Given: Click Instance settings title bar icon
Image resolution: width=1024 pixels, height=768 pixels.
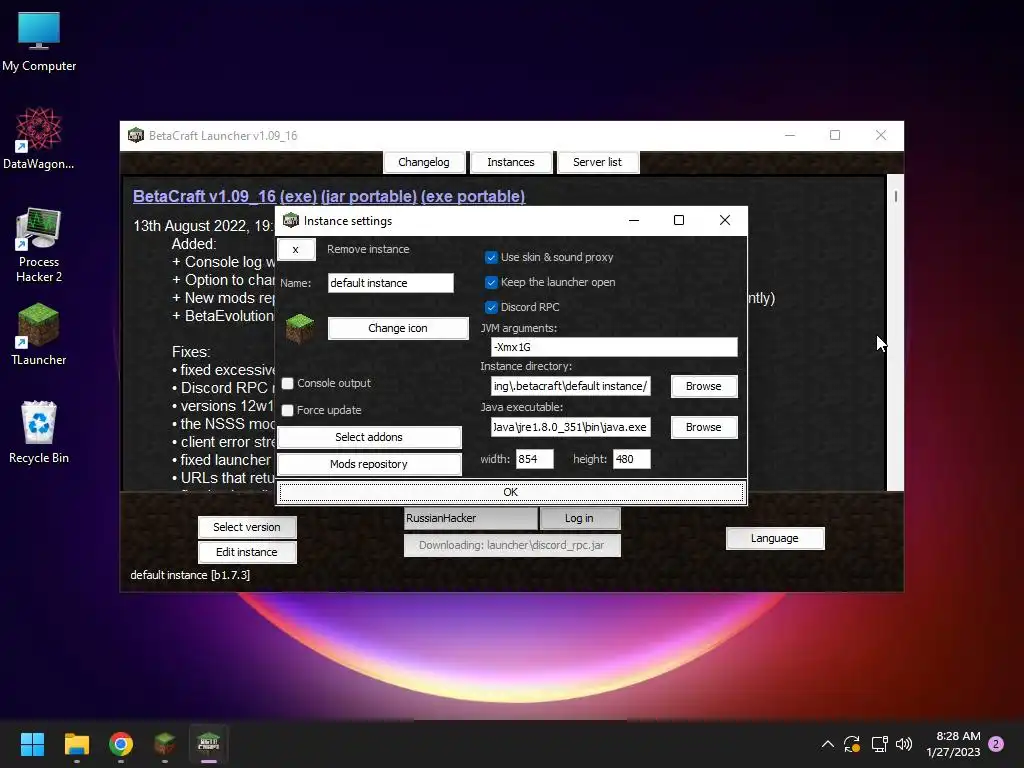Looking at the screenshot, I should click(x=291, y=221).
